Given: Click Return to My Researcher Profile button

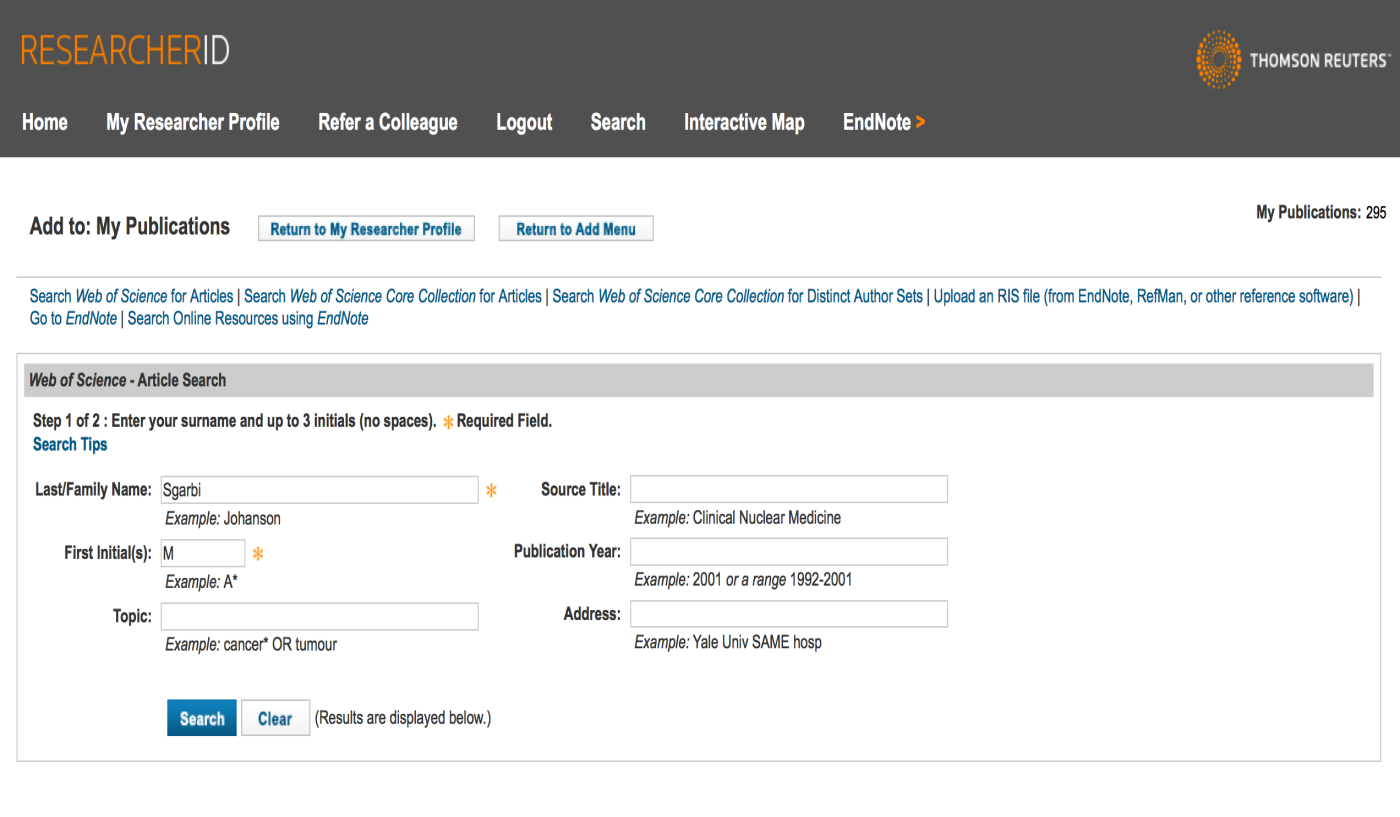Looking at the screenshot, I should 366,229.
